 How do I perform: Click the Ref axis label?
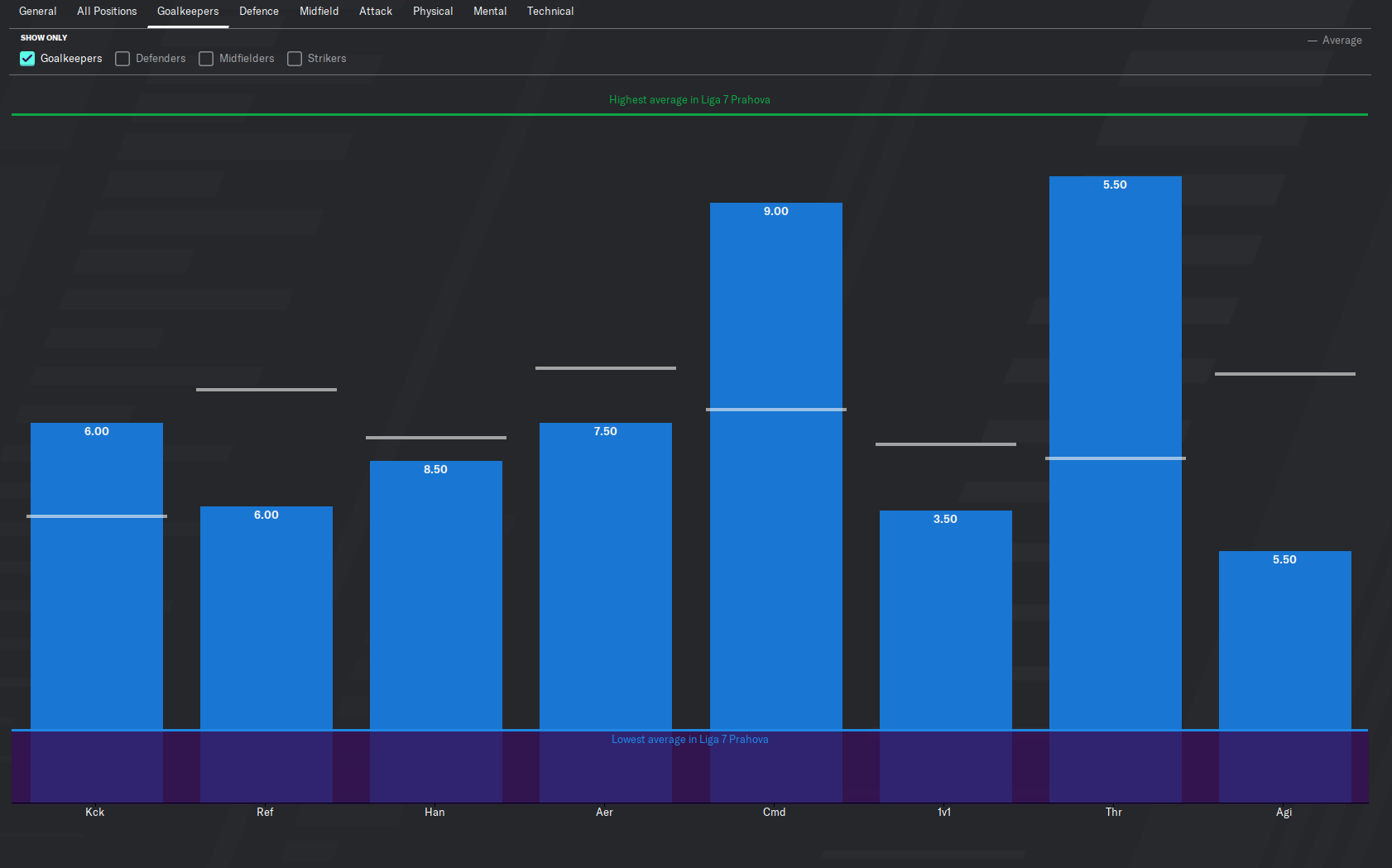[x=265, y=813]
